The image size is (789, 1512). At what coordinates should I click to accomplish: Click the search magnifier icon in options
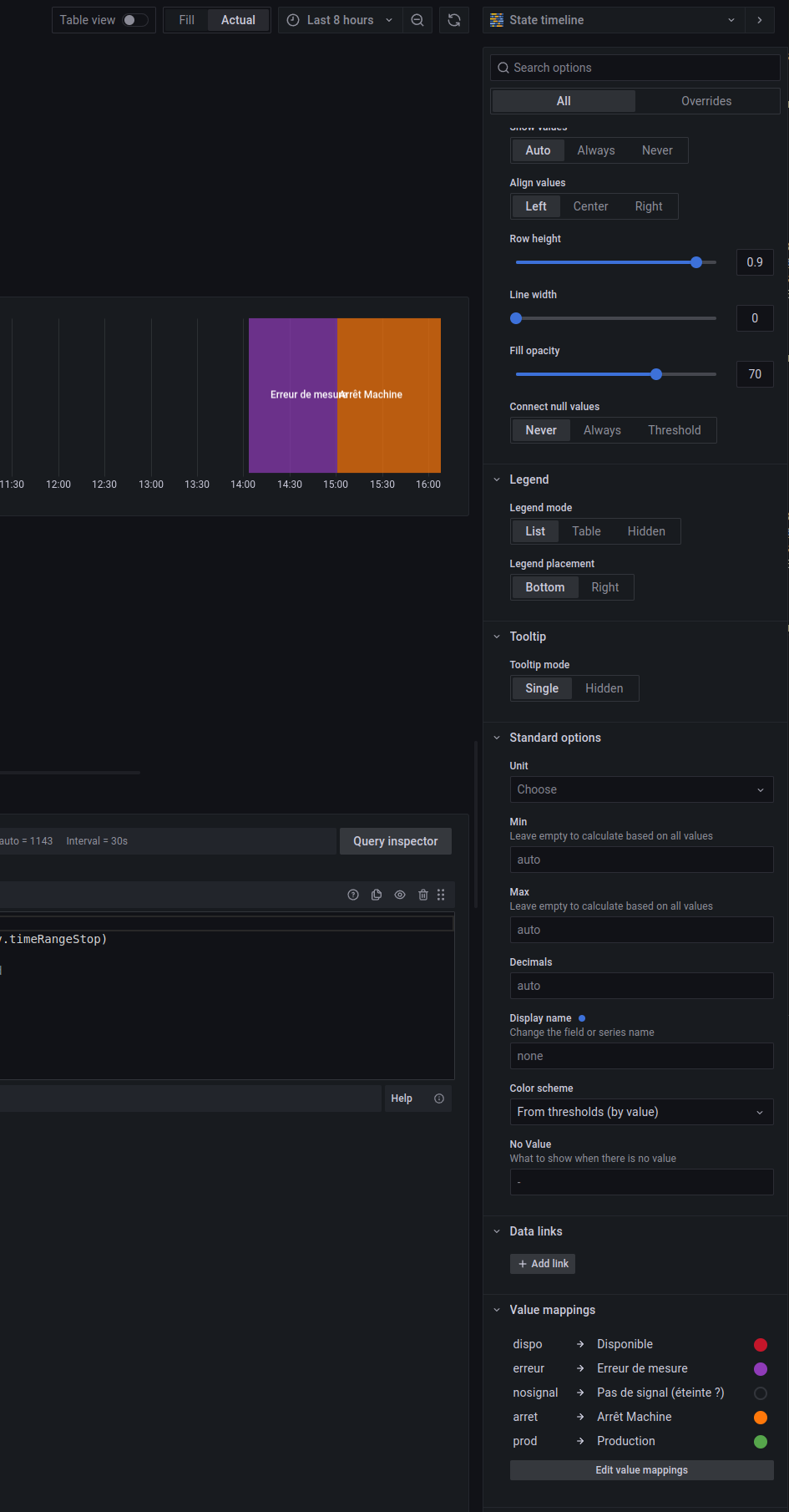click(x=503, y=68)
